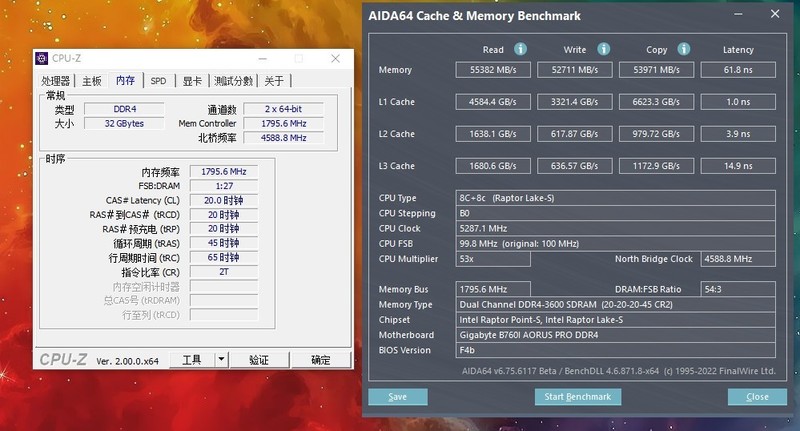This screenshot has height=431, width=800.
Task: Click the tRC field showing 65 时钟
Action: click(x=224, y=258)
